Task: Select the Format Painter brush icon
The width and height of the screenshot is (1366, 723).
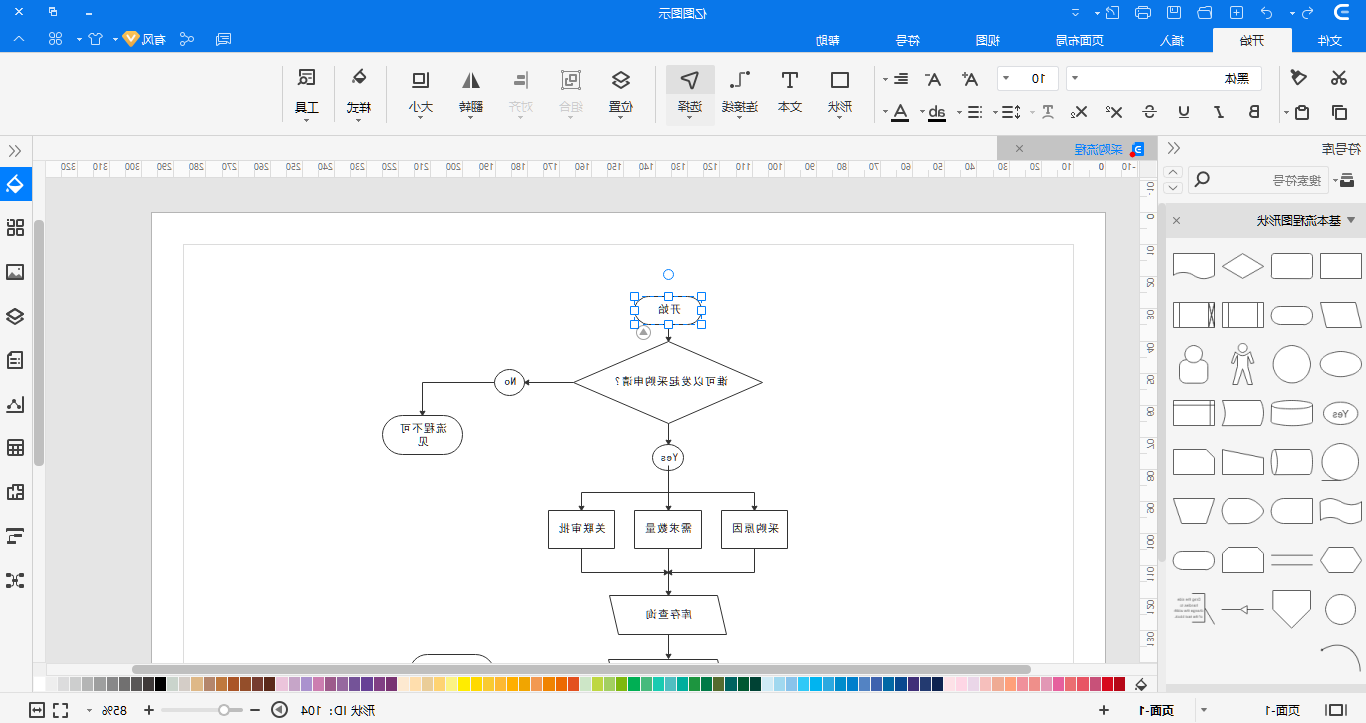Action: pyautogui.click(x=1298, y=78)
